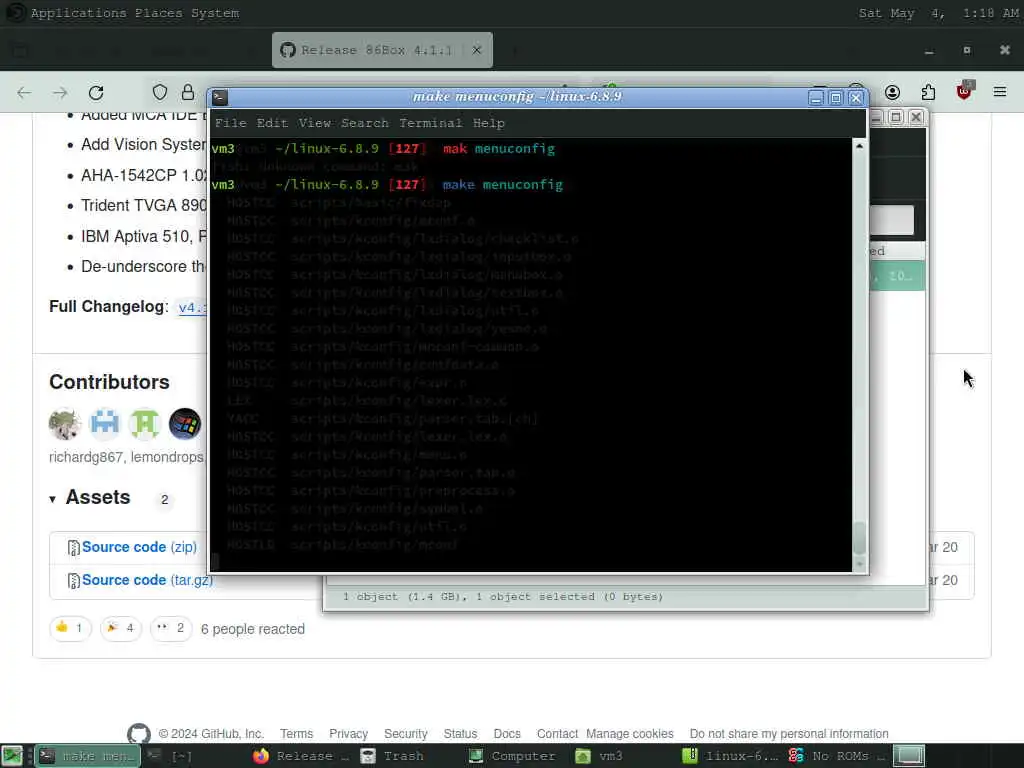Click the thumbs up reaction button
Image resolution: width=1024 pixels, height=768 pixels.
70,628
